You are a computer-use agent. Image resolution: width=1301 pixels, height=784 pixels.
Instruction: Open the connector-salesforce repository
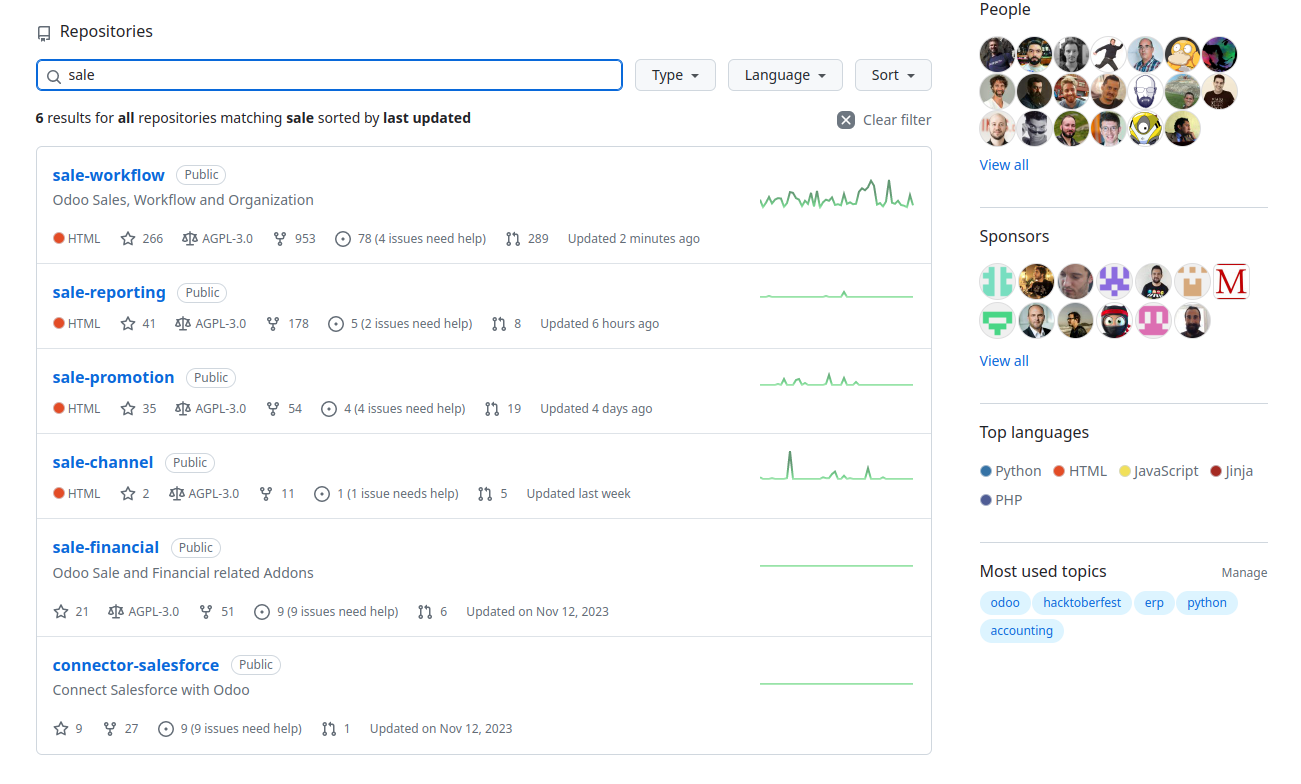[x=136, y=665]
